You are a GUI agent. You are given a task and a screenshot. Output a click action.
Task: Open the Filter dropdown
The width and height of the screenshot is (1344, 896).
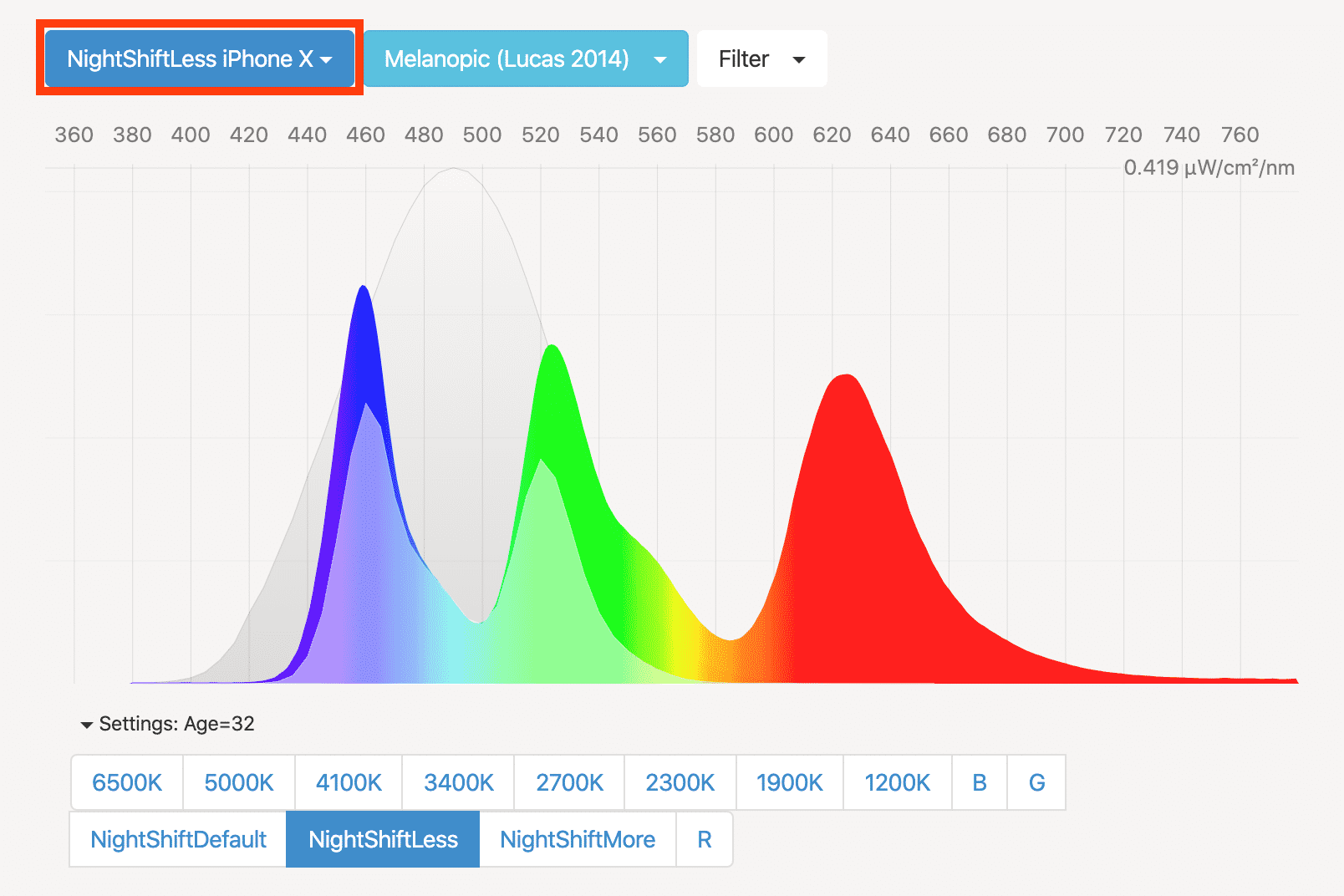pyautogui.click(x=761, y=59)
